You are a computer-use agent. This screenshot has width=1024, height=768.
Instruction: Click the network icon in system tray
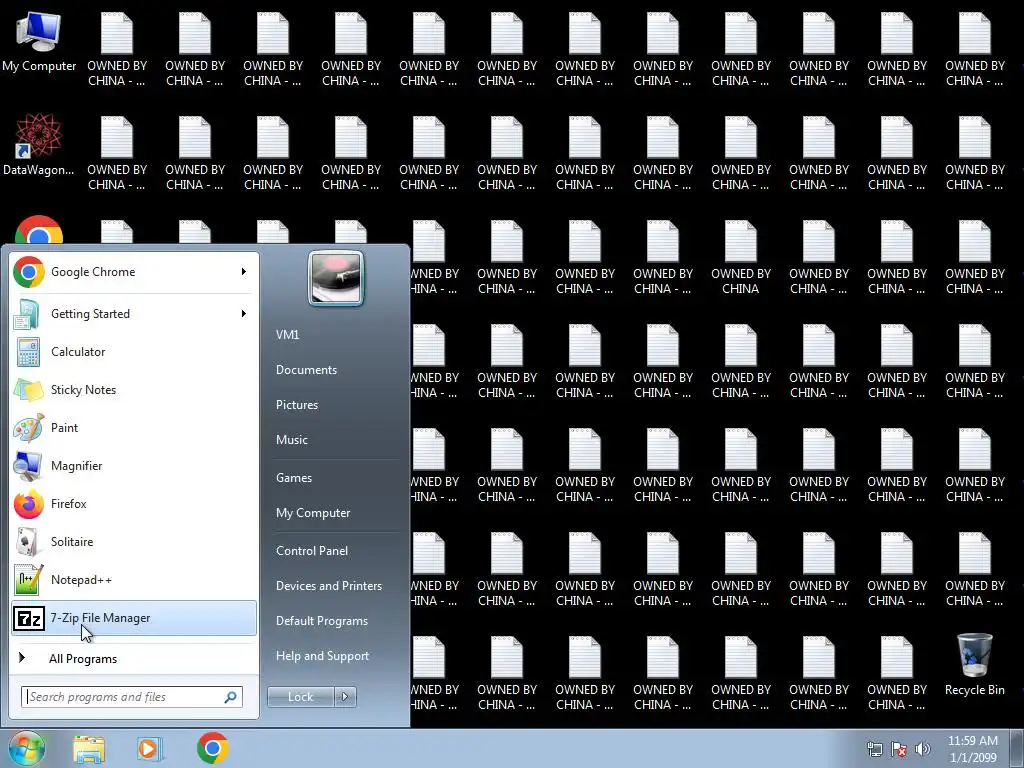tap(874, 750)
